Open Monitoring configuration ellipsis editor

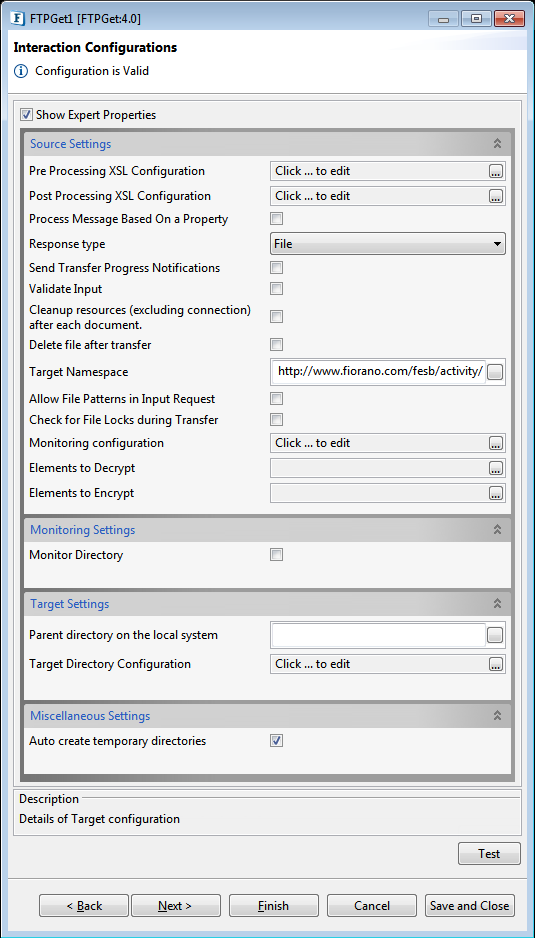(496, 444)
